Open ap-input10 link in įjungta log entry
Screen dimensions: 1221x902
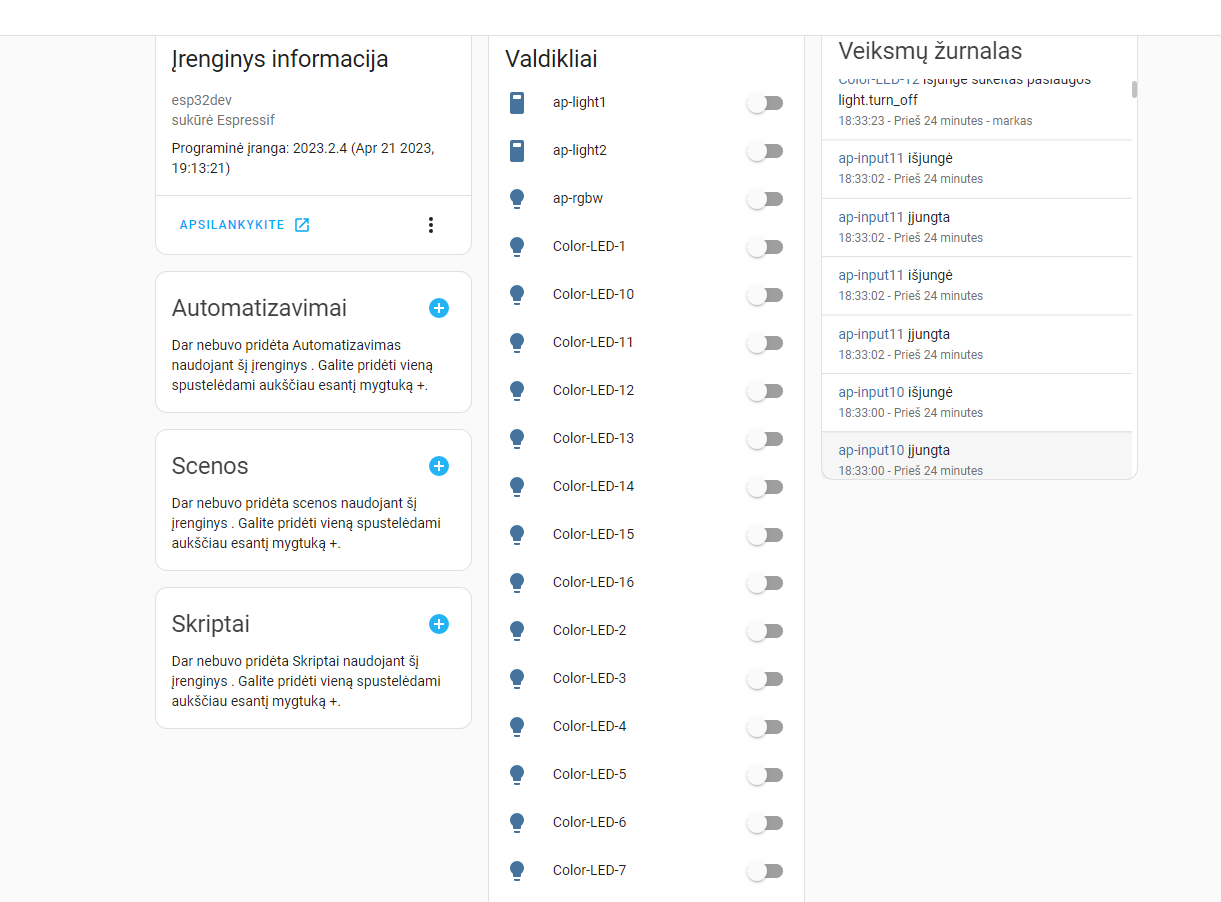click(x=870, y=450)
